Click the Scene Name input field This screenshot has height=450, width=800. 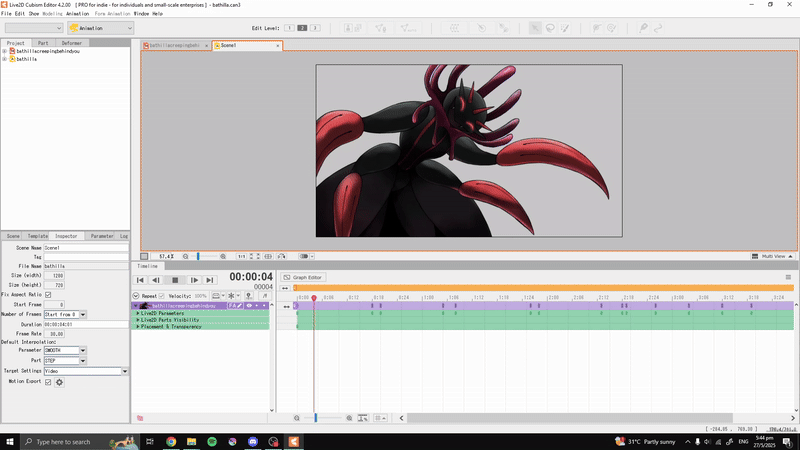[x=86, y=247]
